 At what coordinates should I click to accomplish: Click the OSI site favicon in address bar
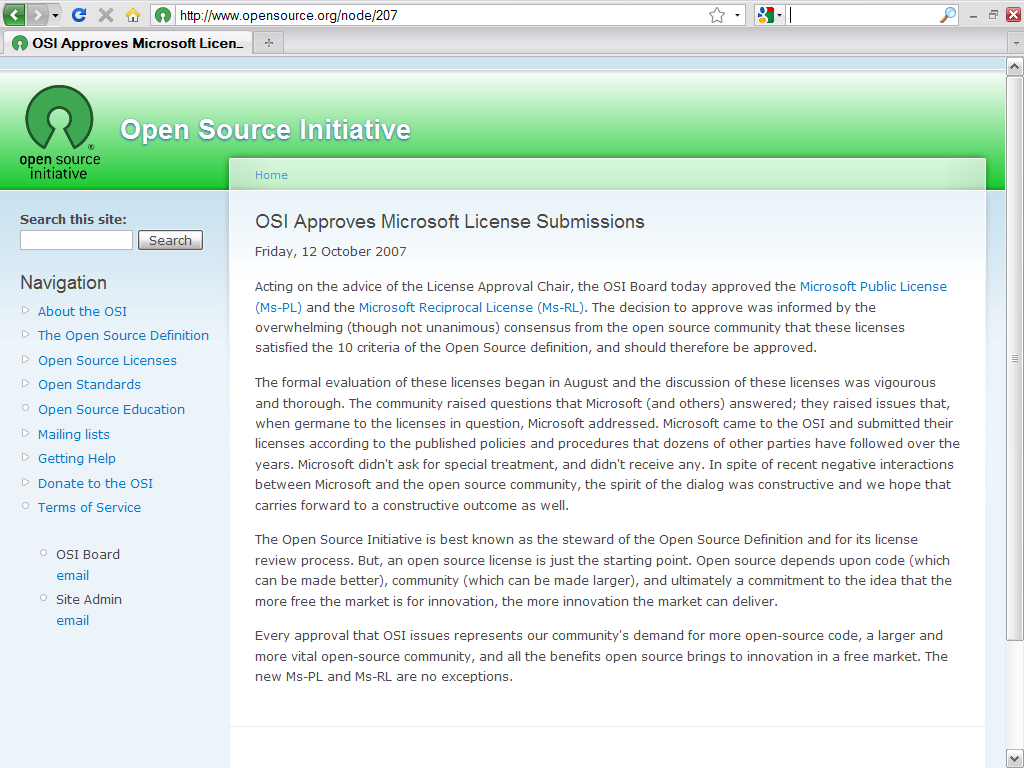161,15
